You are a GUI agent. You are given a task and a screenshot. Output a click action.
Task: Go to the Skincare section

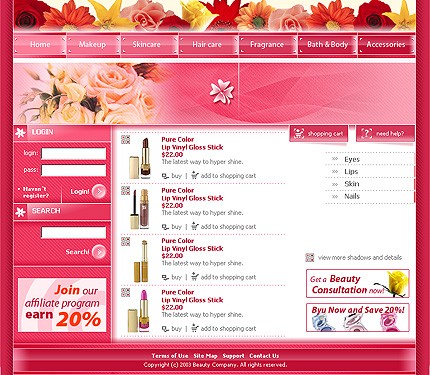pyautogui.click(x=150, y=44)
